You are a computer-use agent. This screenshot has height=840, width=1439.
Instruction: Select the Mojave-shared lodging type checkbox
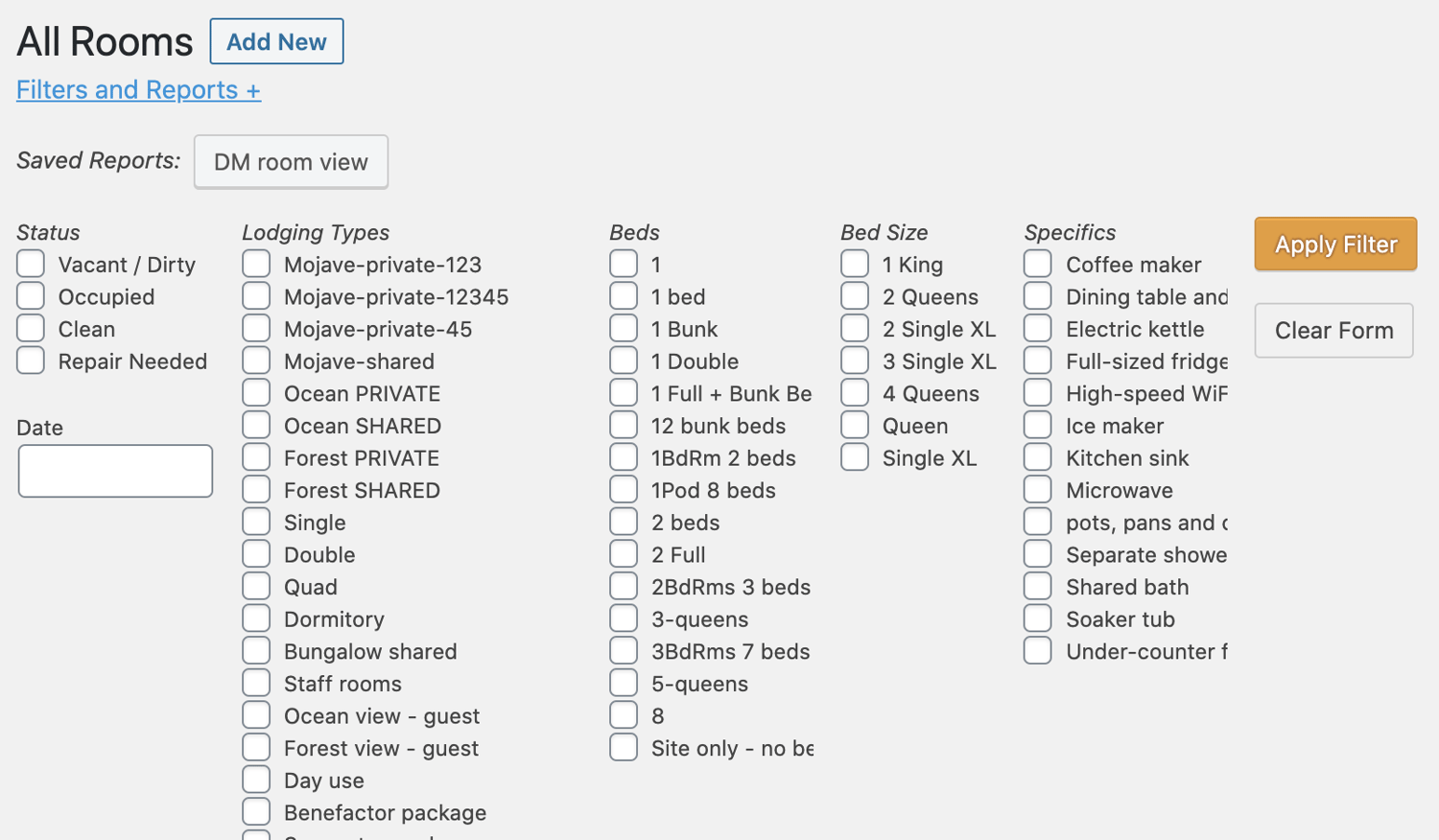click(x=256, y=361)
